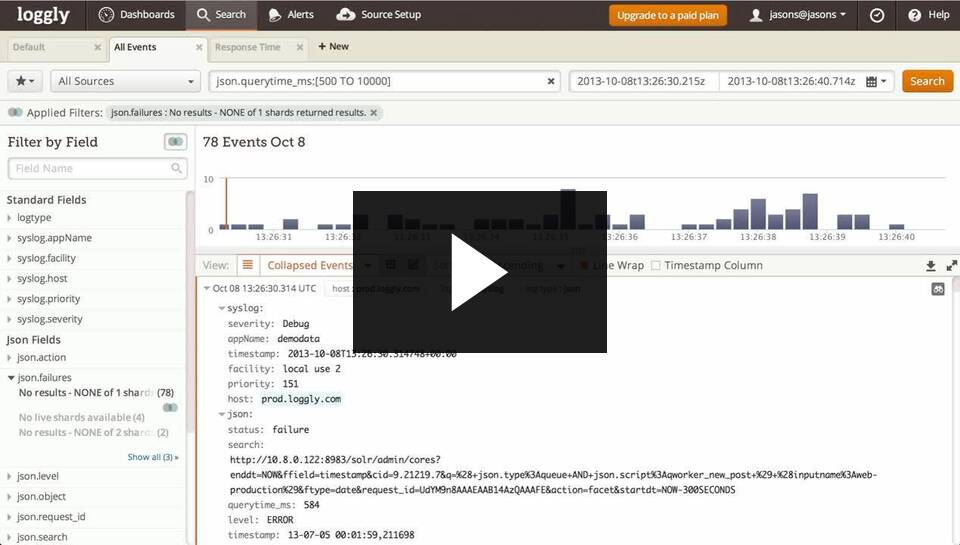Image resolution: width=960 pixels, height=545 pixels.
Task: Click the prod.loggly.com host value
Action: pos(301,399)
